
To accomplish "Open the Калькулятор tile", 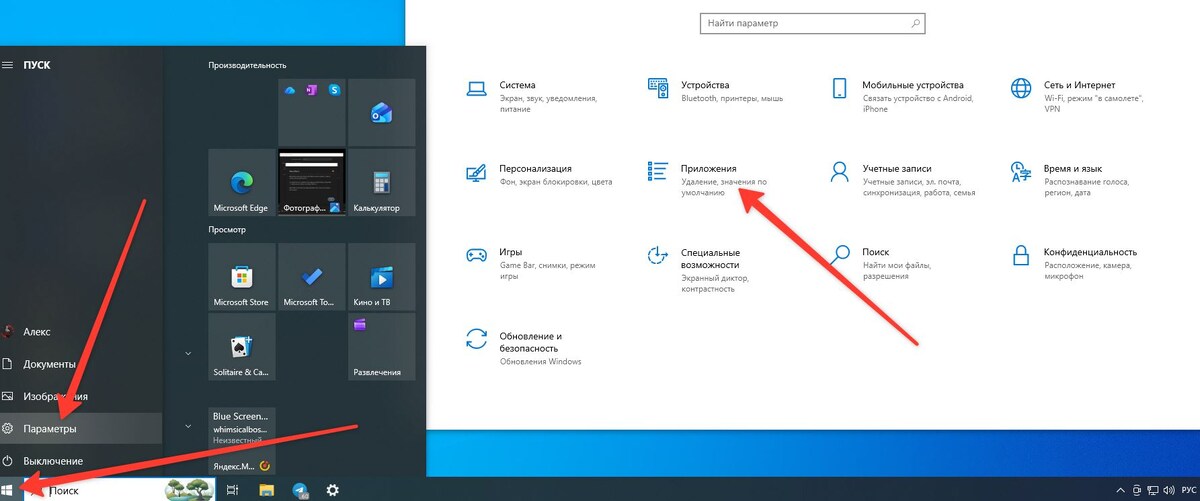I will point(381,183).
